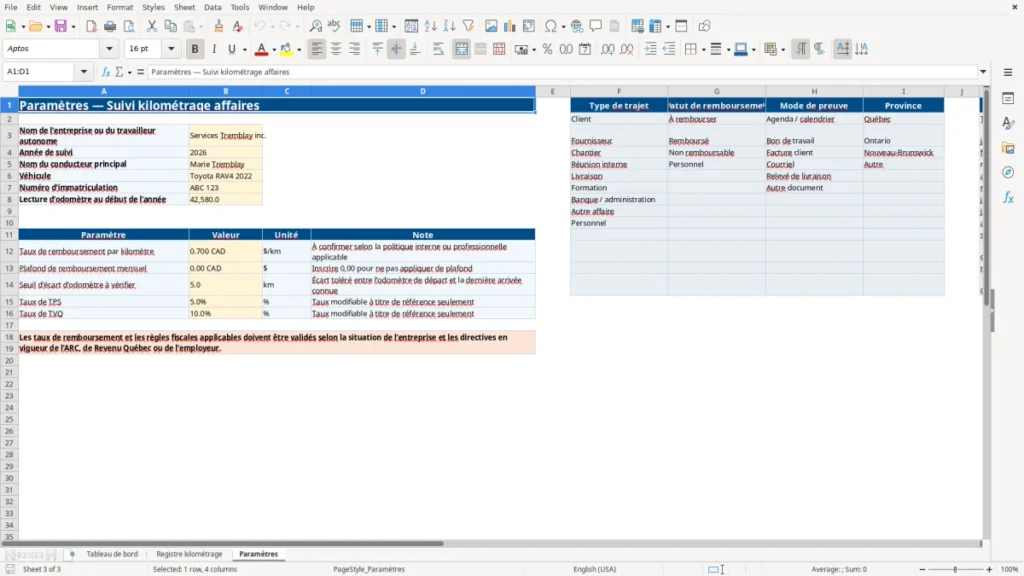Insert a chart from the toolbar
This screenshot has height=576, width=1024.
509,26
